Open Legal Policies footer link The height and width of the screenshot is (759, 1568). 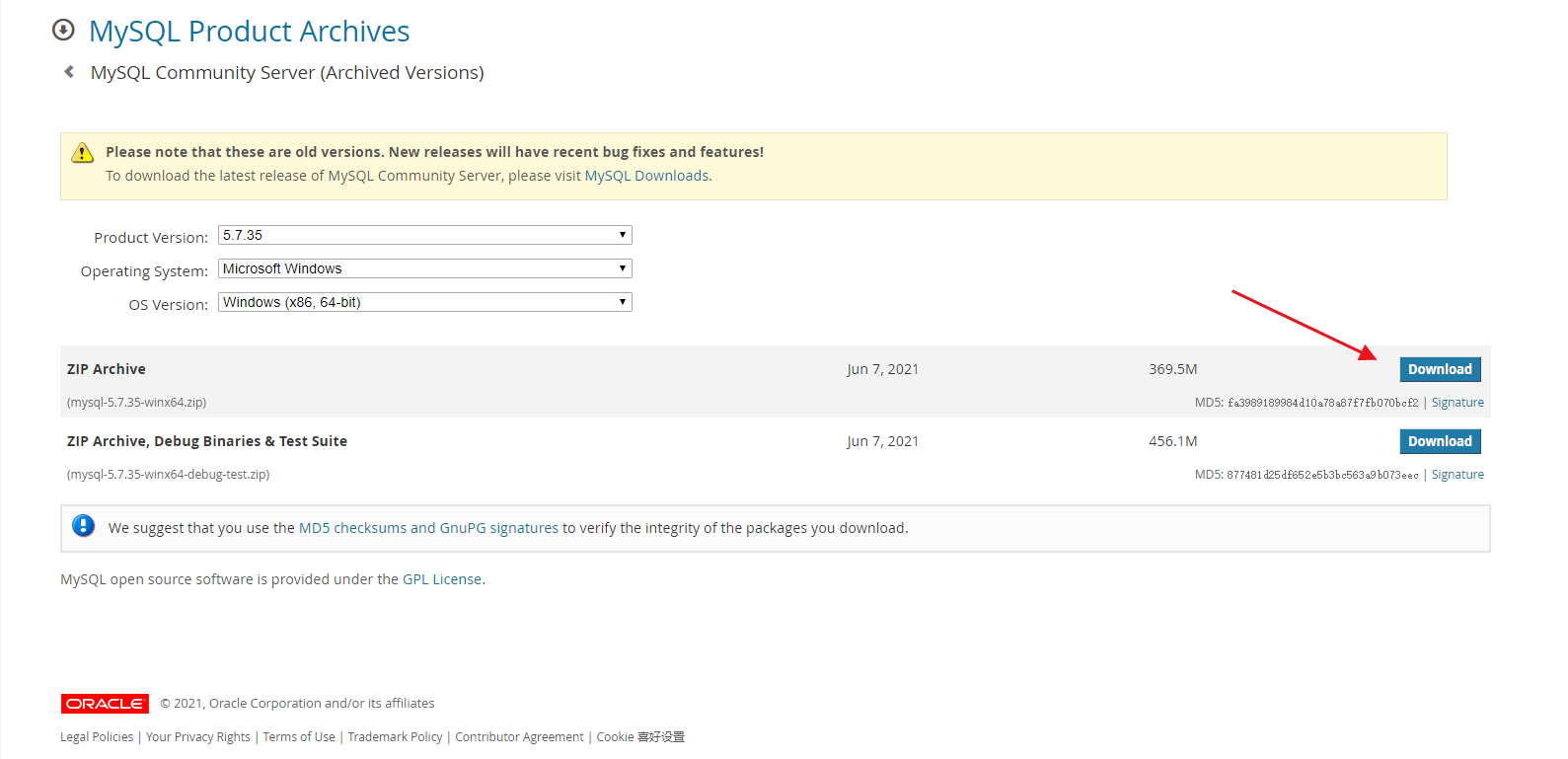pos(97,737)
